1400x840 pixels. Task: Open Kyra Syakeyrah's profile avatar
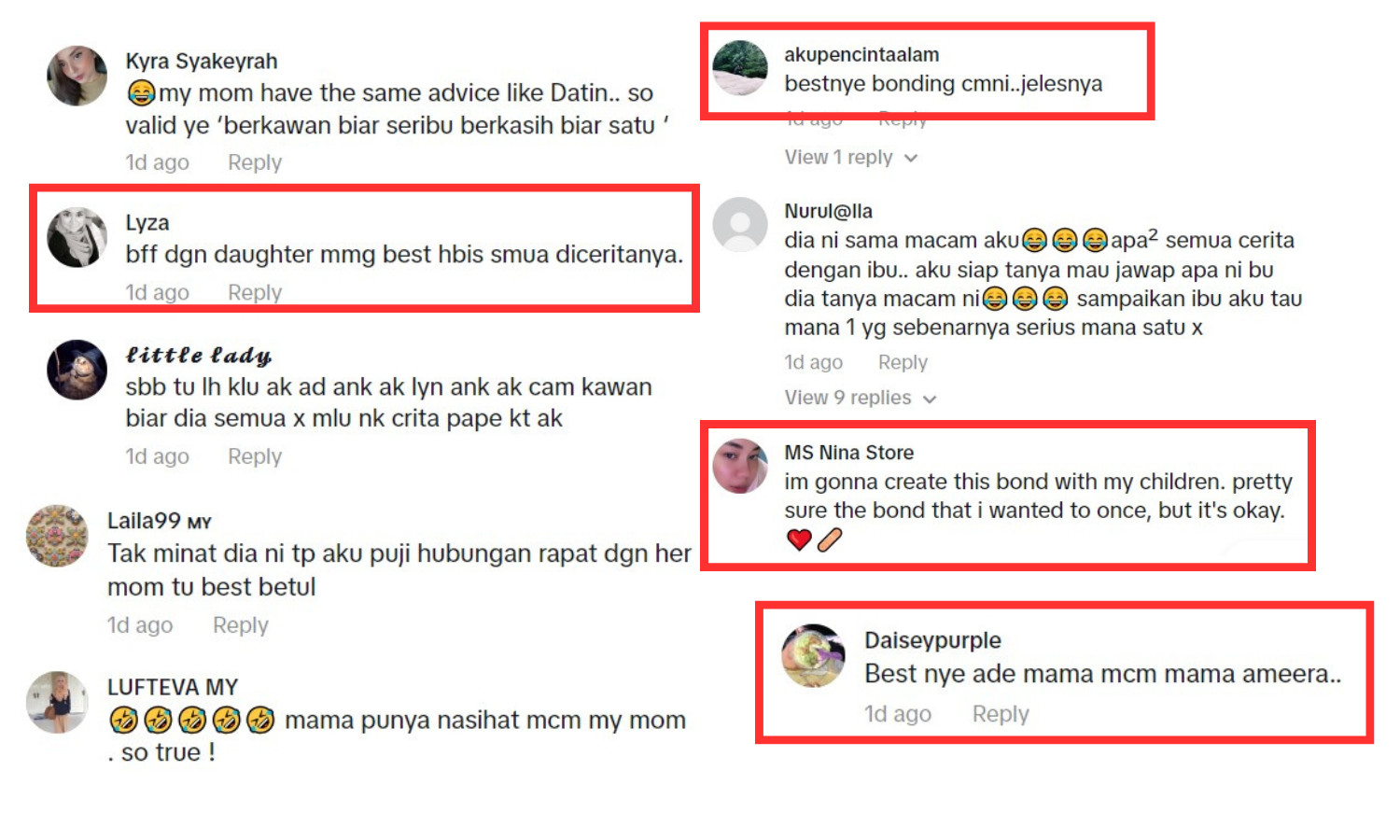pos(77,76)
